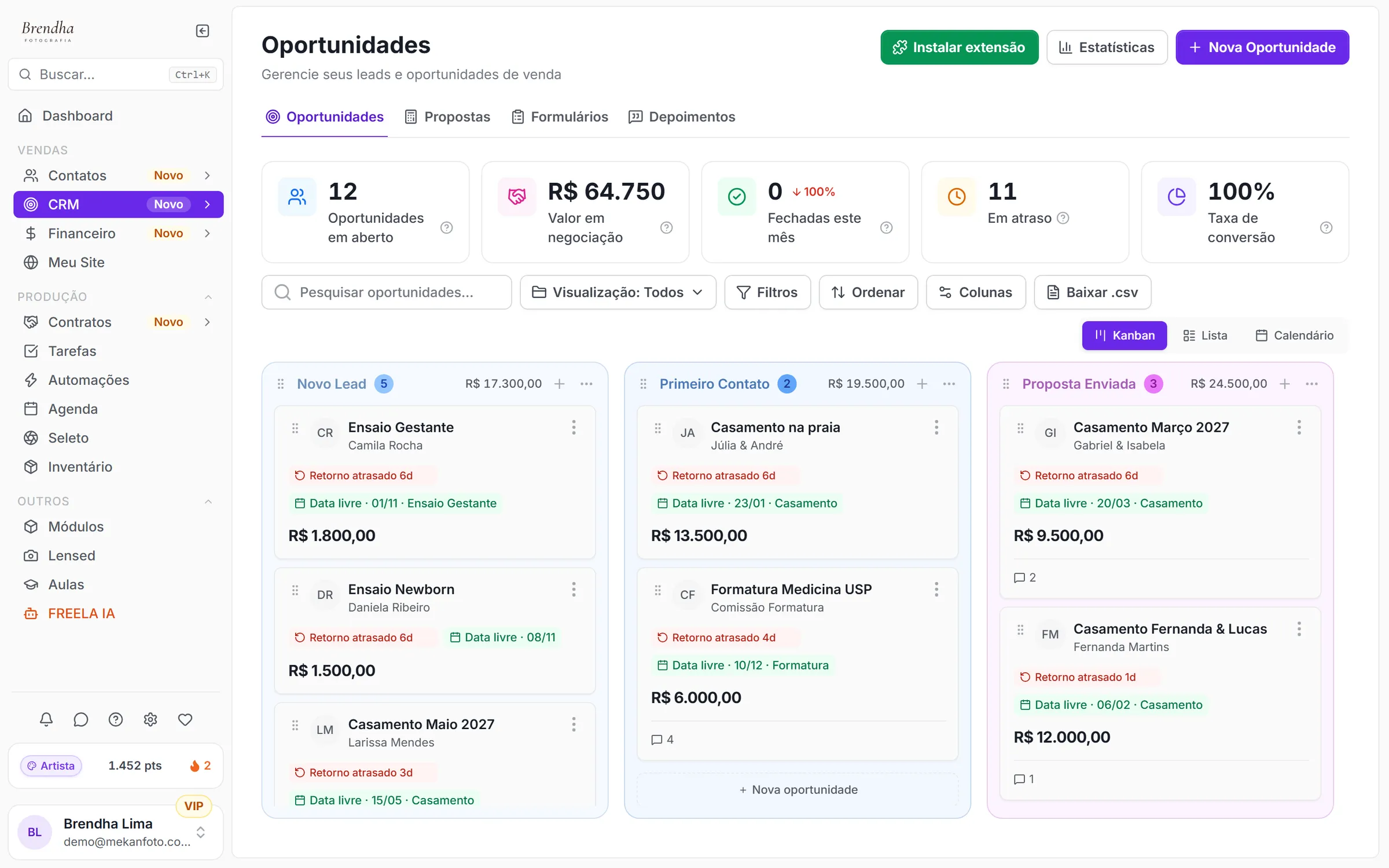Expand the Financeiro submenu chevron
The height and width of the screenshot is (868, 1389).
click(207, 233)
